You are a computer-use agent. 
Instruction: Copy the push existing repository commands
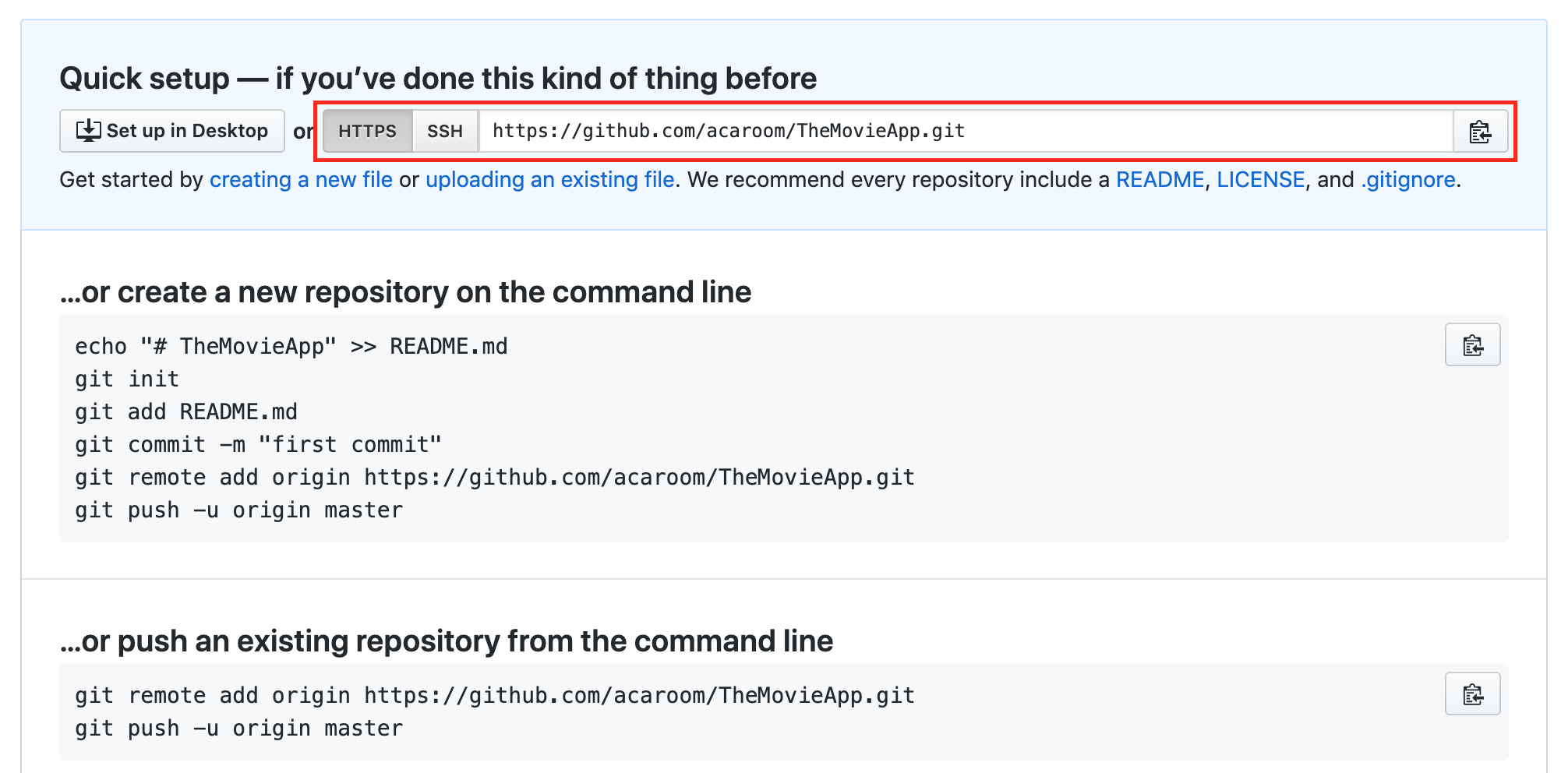1472,694
